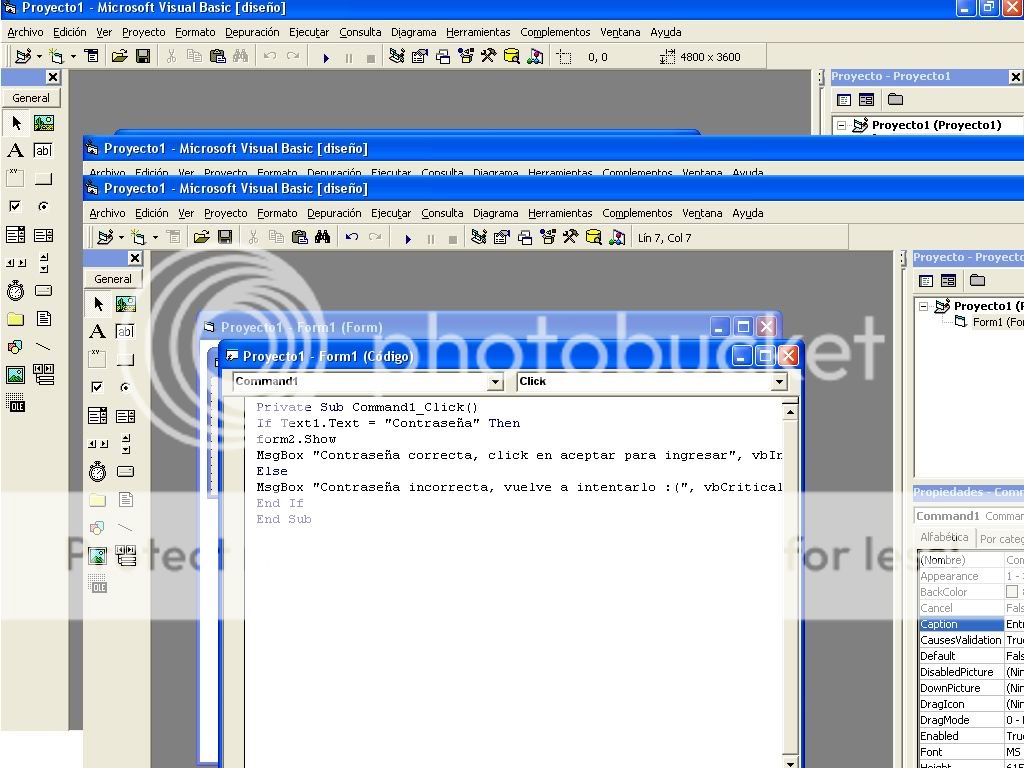Open the Formato menu in the front window
Screen dimensions: 1024x768
277,213
